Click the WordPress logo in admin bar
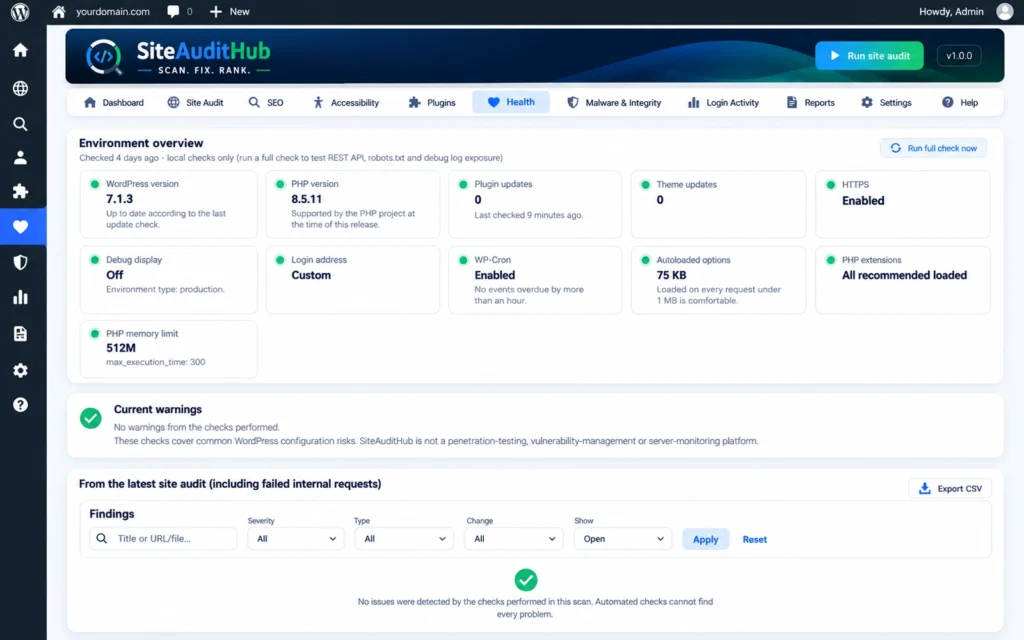Screen dimensions: 1024x640 click(x=20, y=12)
